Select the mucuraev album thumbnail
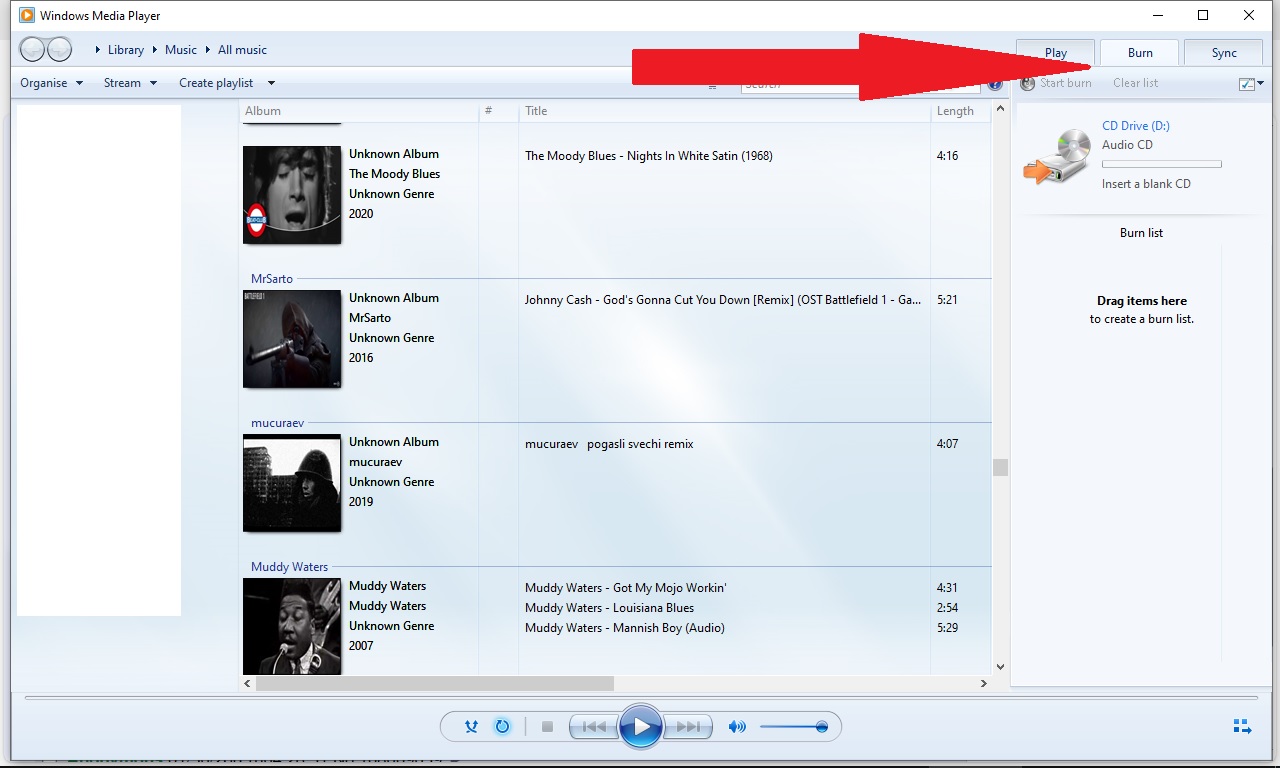The height and width of the screenshot is (768, 1280). tap(292, 483)
